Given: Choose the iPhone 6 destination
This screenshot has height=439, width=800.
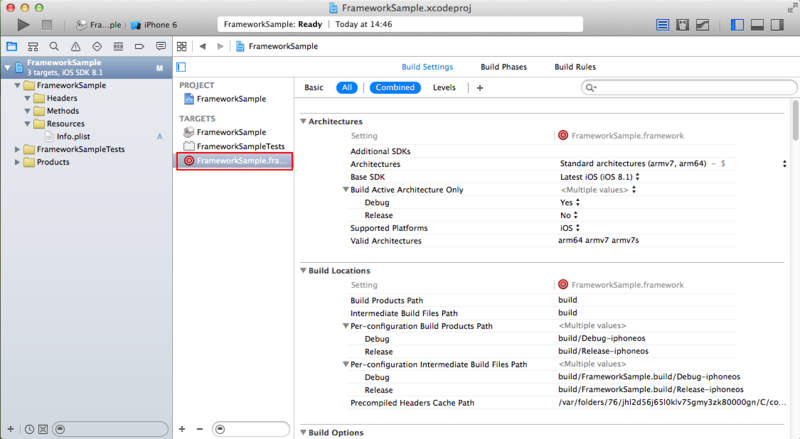Looking at the screenshot, I should coord(154,25).
